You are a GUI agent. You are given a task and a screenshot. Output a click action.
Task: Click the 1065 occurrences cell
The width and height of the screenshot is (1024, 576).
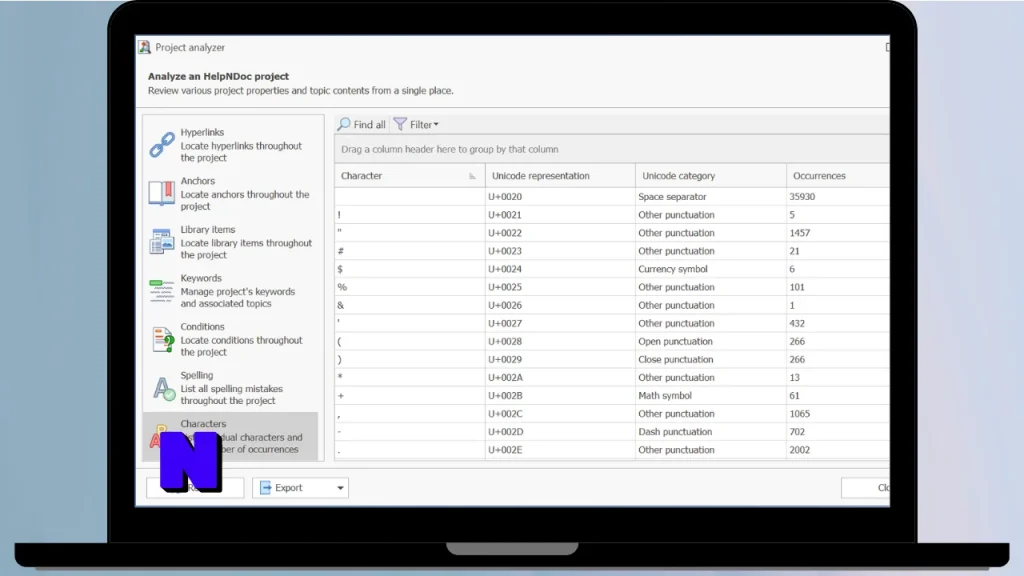838,413
